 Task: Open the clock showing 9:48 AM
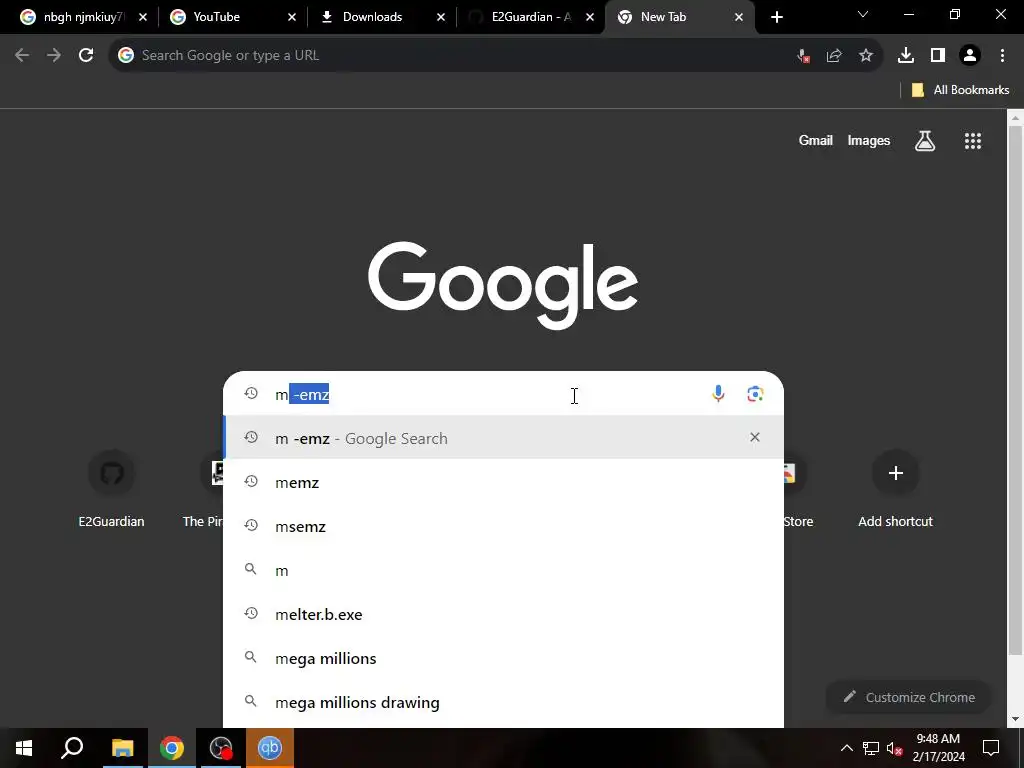[x=938, y=748]
